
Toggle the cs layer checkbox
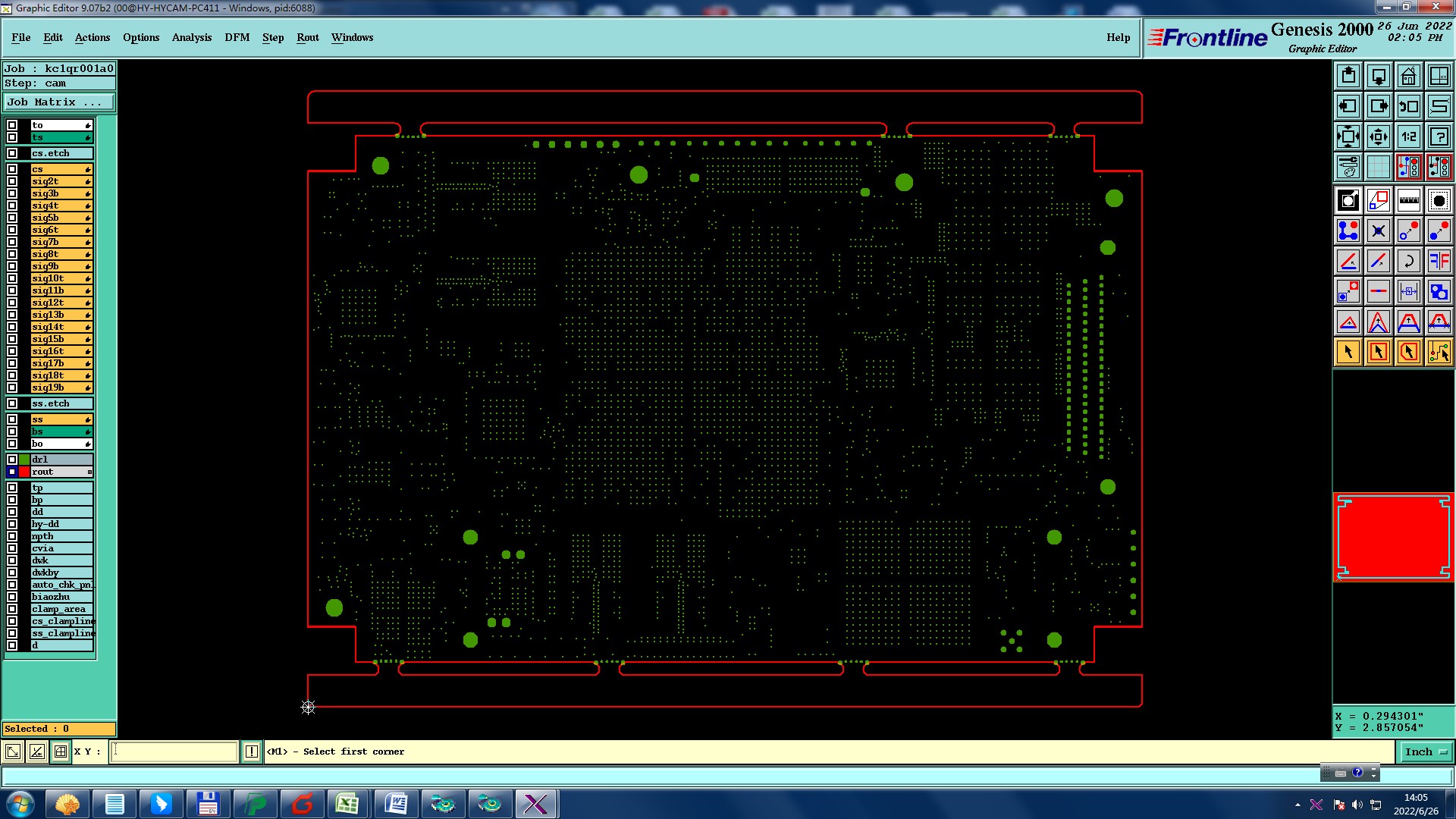coord(12,169)
